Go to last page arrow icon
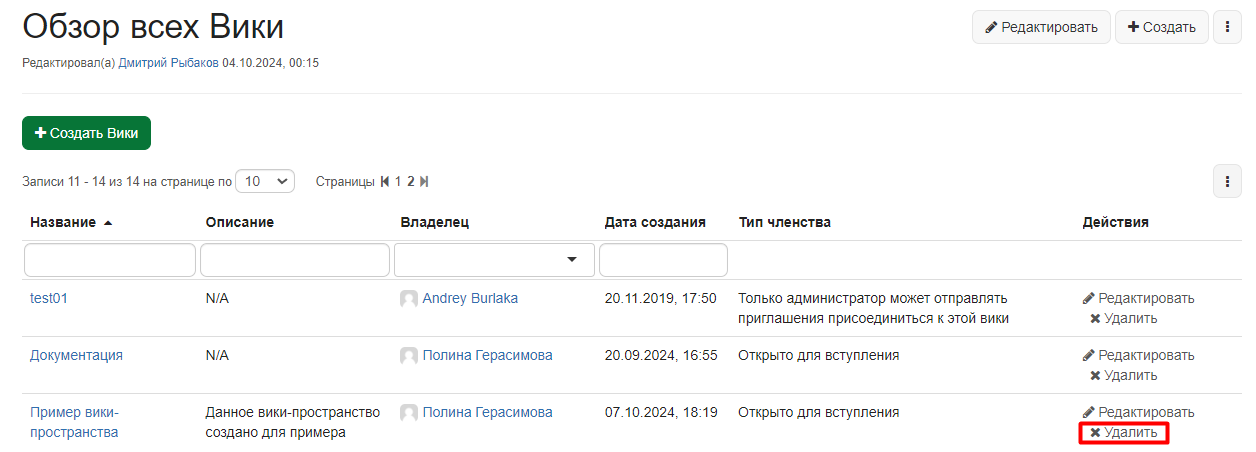This screenshot has height=452, width=1256. [424, 182]
